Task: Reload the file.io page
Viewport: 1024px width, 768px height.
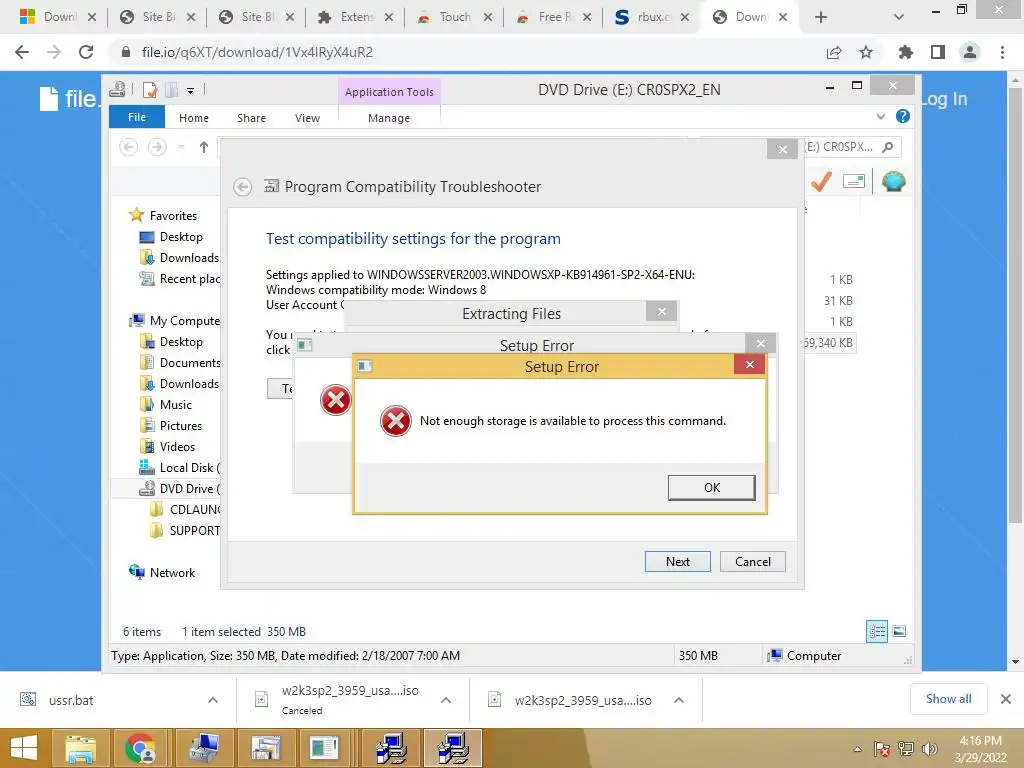Action: coord(86,52)
